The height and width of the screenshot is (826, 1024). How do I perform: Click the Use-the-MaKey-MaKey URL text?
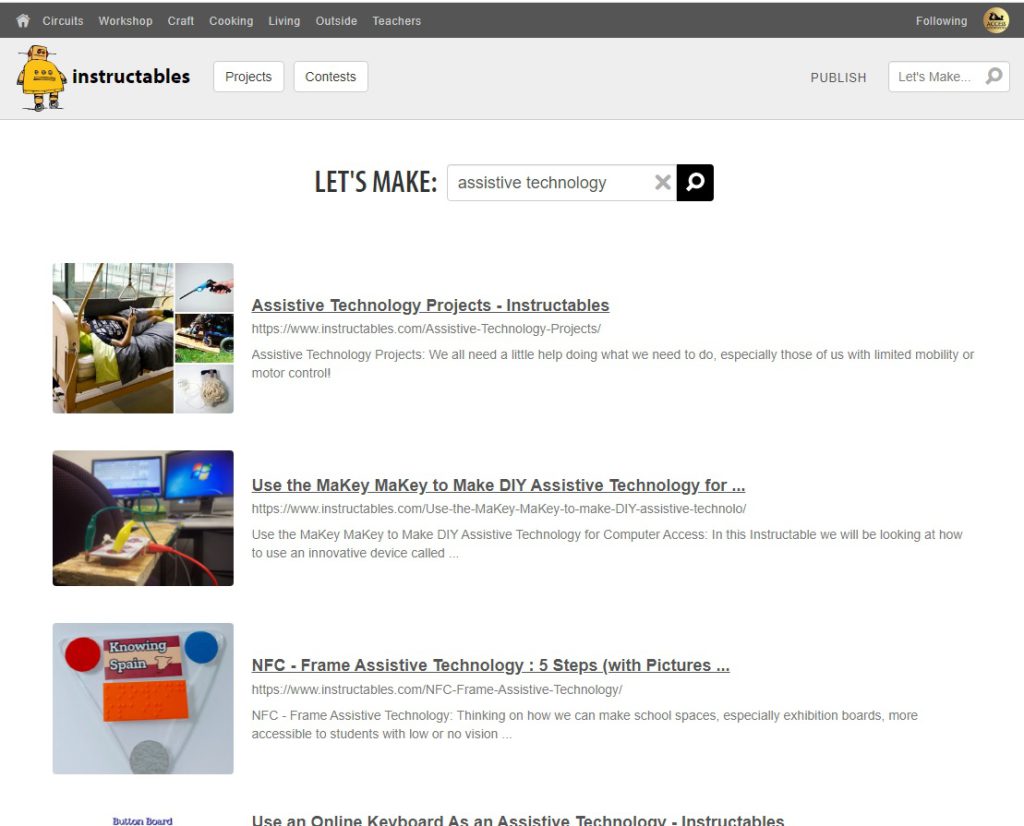[498, 509]
